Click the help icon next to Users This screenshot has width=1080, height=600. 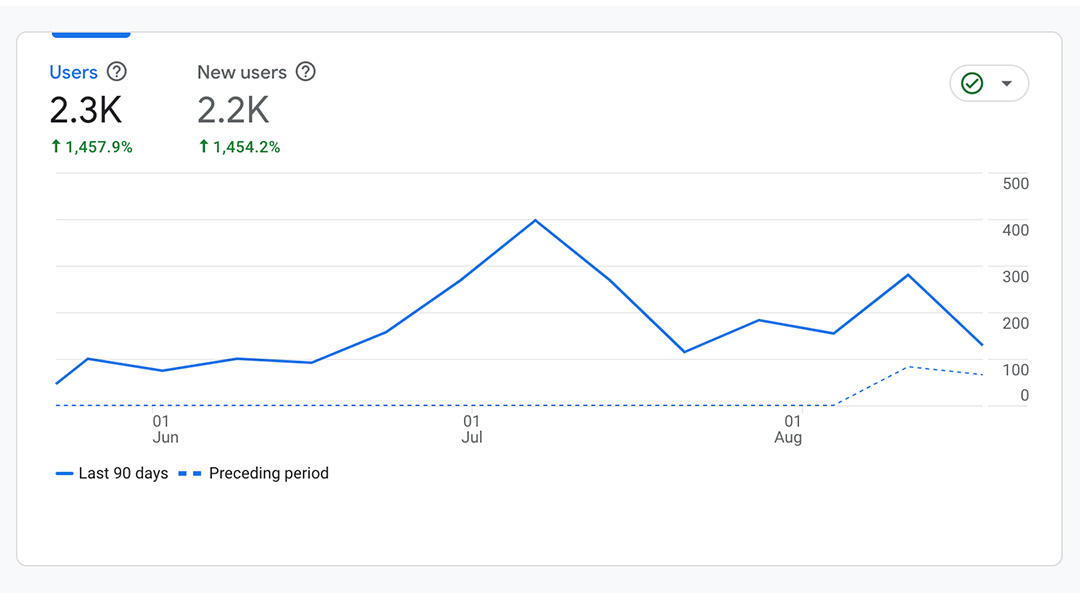[x=117, y=72]
